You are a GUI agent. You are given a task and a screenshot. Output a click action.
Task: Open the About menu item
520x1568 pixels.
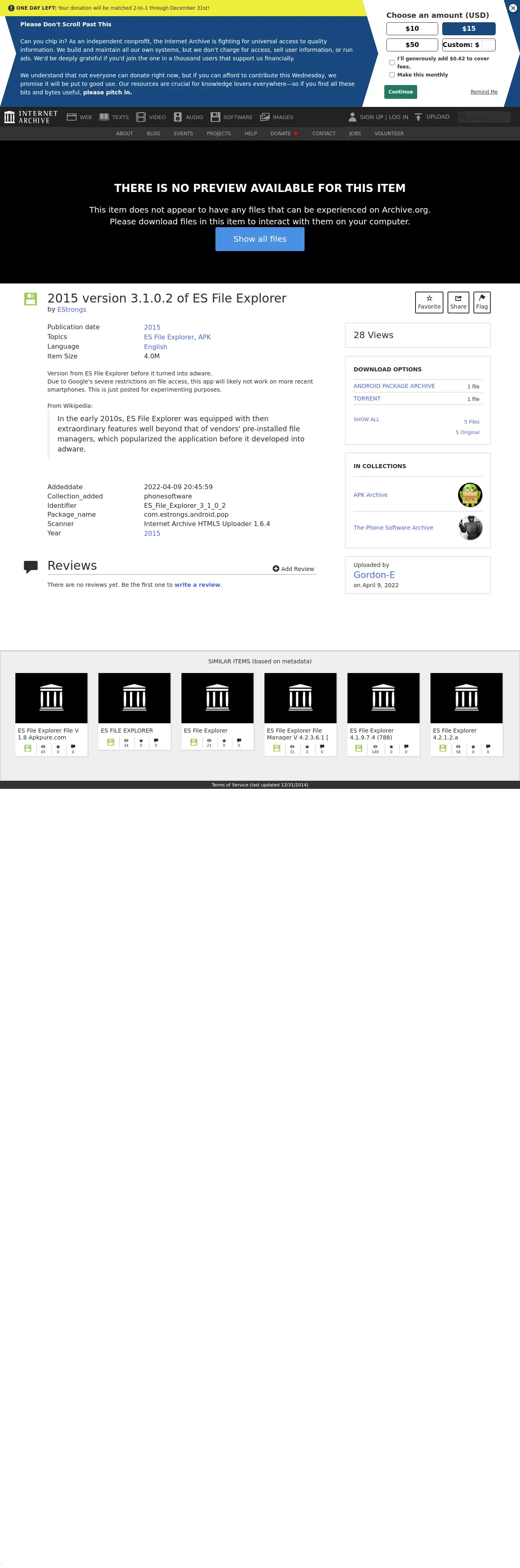coord(124,133)
